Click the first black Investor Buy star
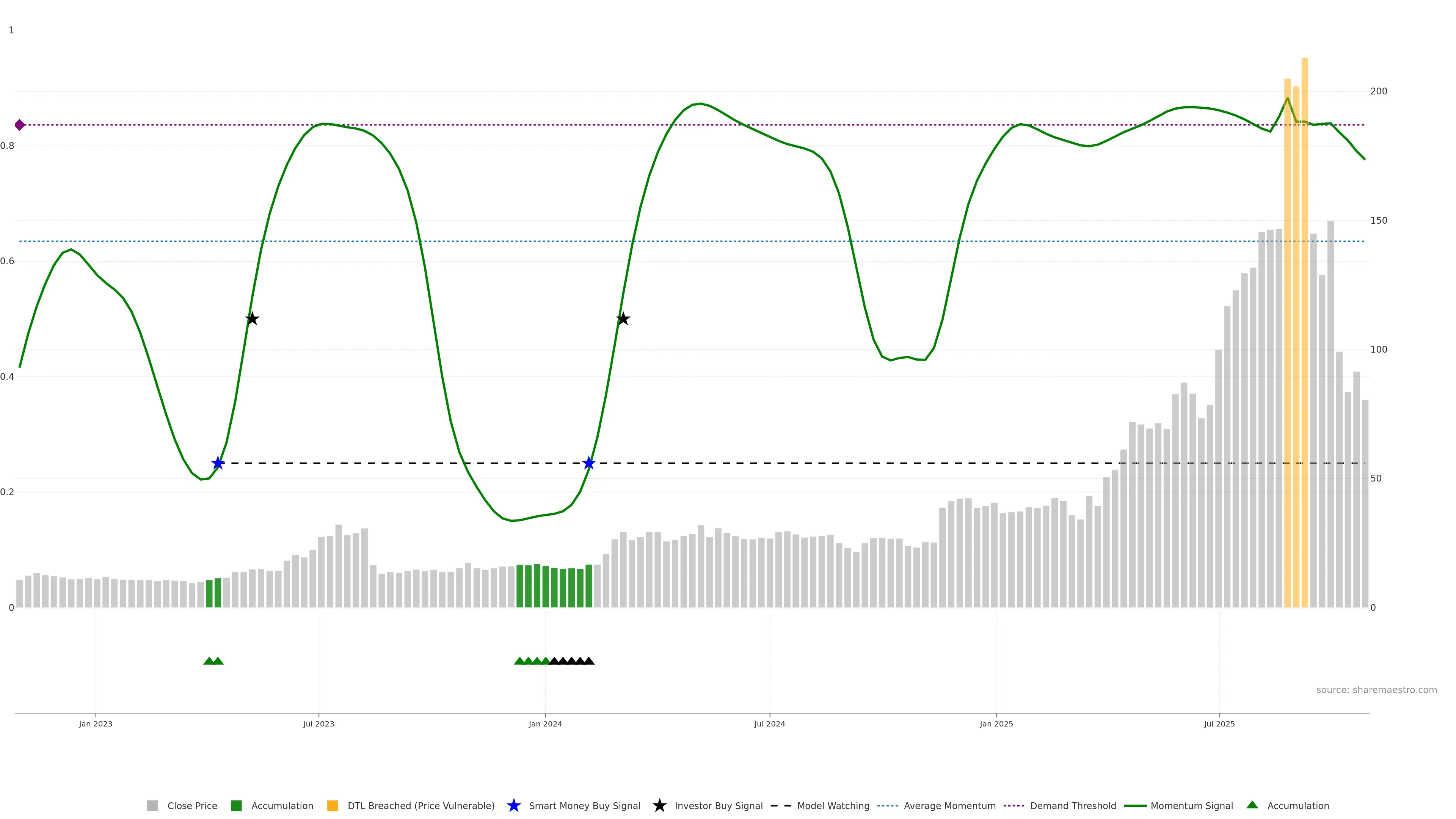Screen dimensions: 1456x819 click(x=252, y=319)
